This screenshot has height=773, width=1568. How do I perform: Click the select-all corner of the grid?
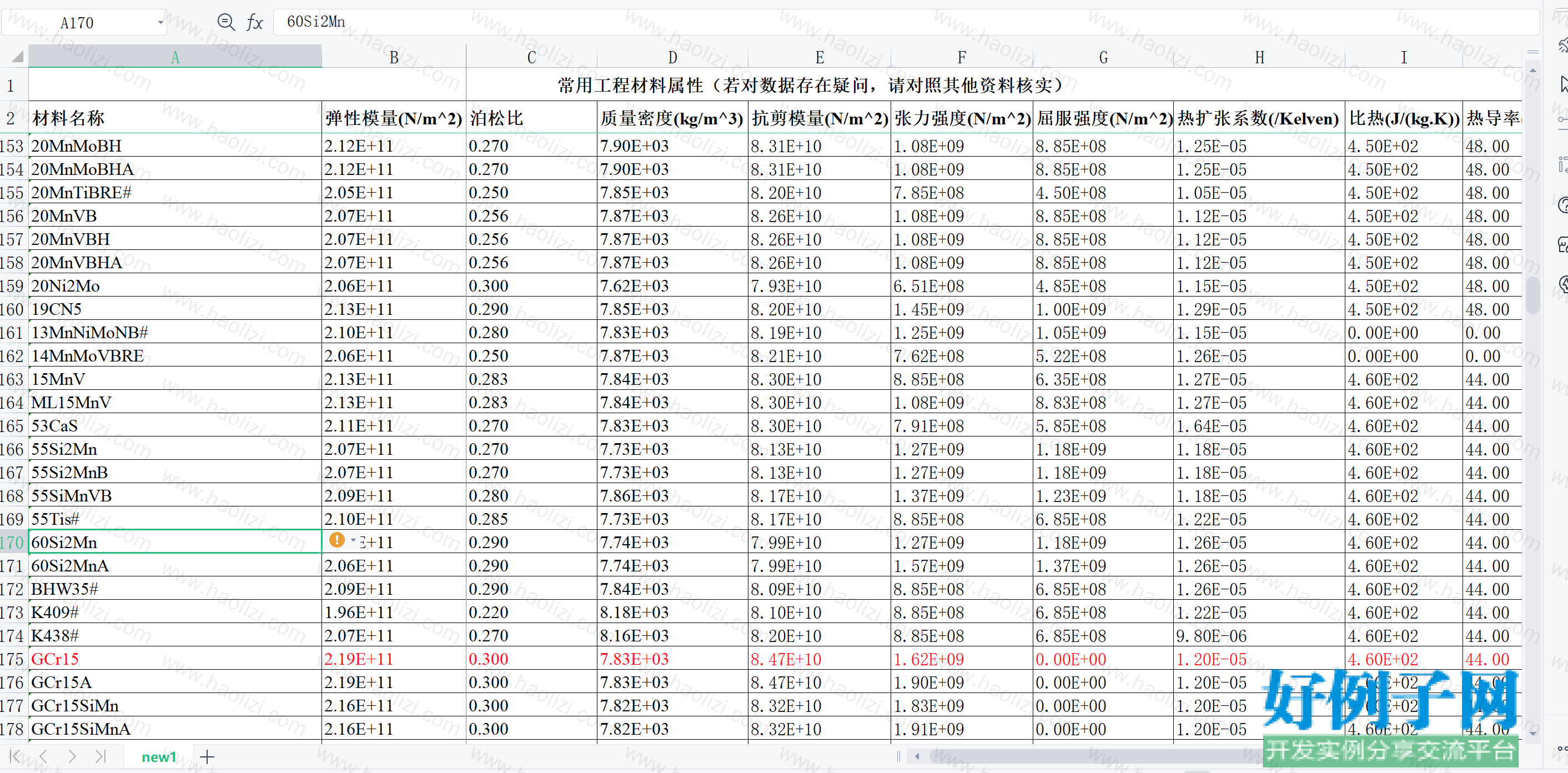point(17,57)
